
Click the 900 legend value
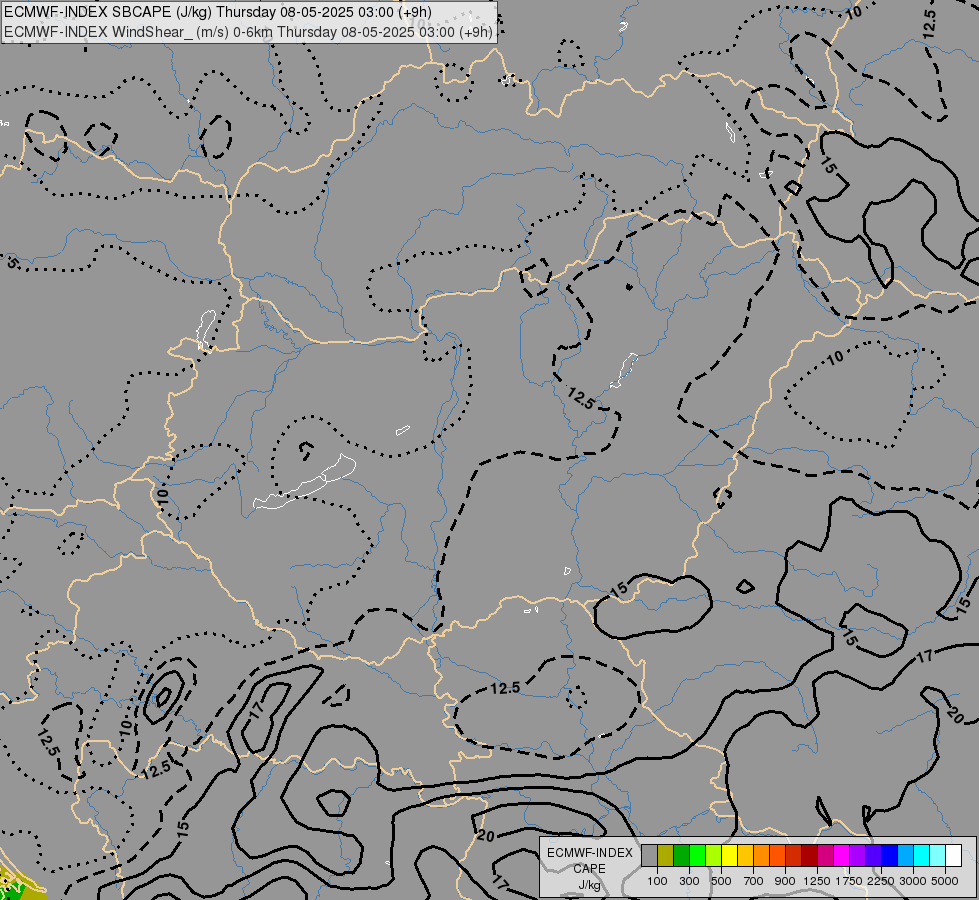(x=785, y=881)
